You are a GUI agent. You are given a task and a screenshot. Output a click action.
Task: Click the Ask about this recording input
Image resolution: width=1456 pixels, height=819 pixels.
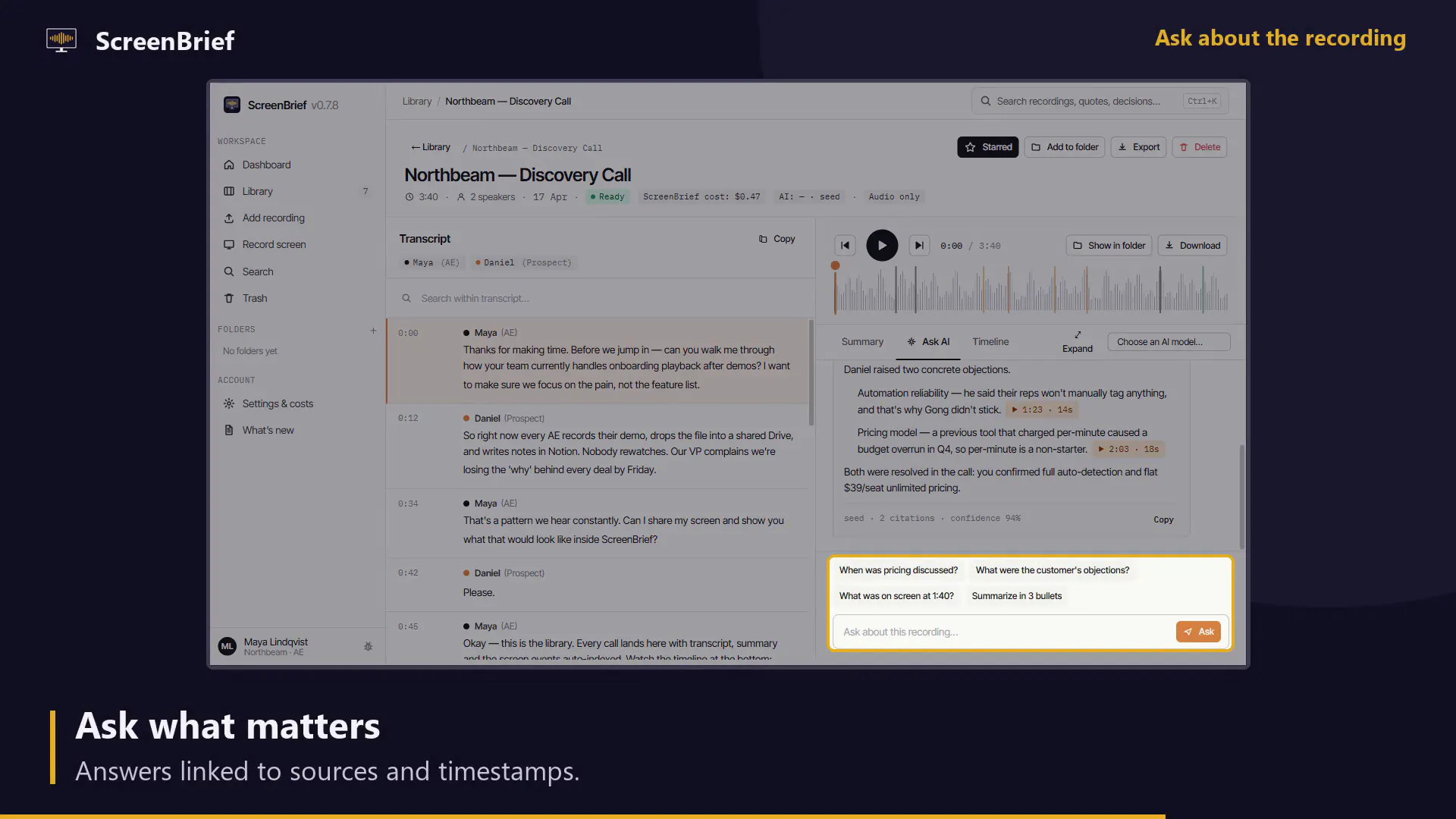click(1004, 632)
